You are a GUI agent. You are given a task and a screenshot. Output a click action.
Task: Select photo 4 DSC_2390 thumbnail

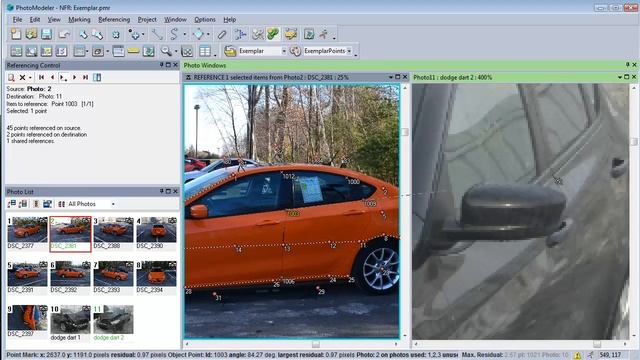156,230
